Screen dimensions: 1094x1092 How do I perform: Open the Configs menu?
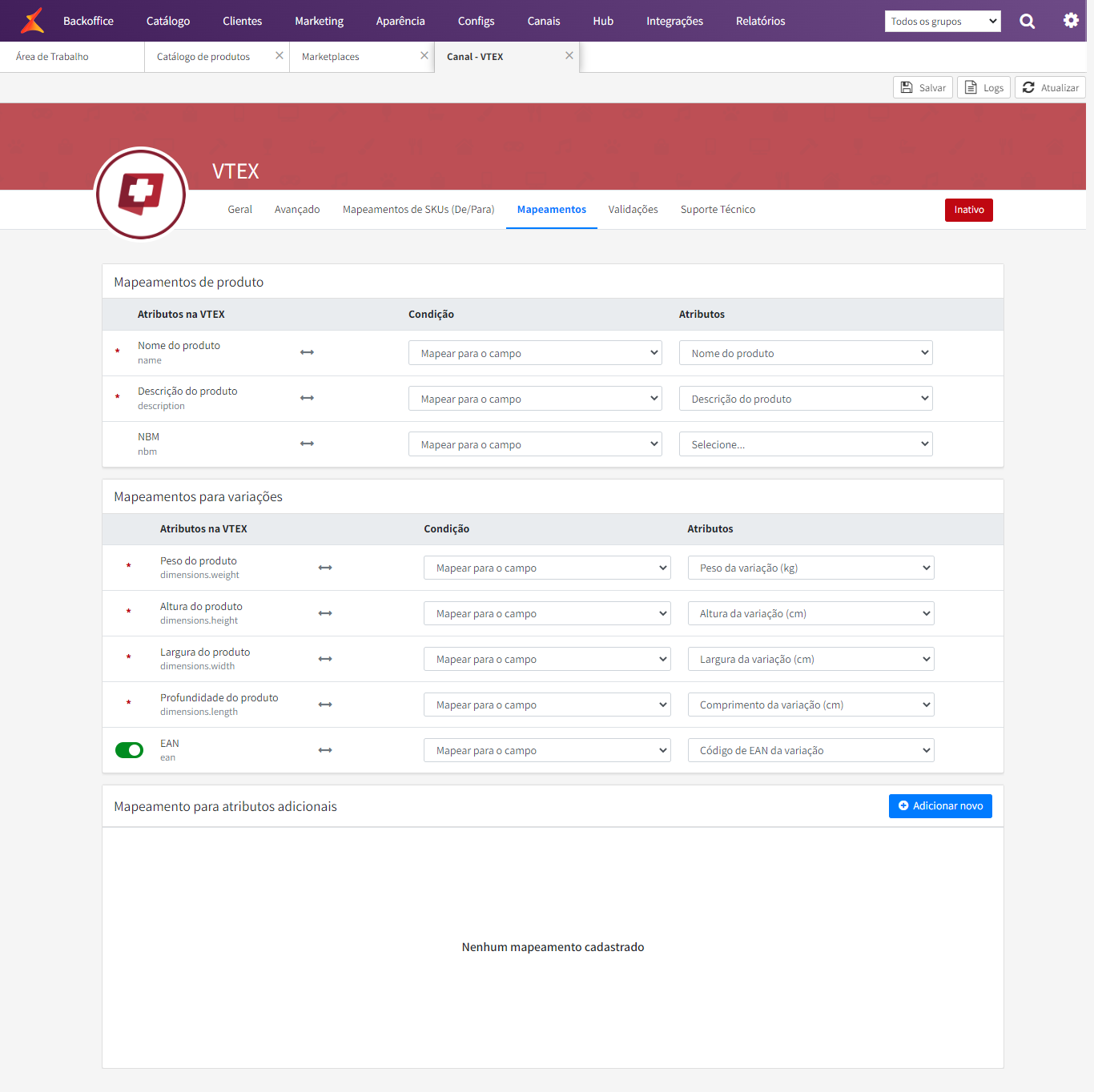pyautogui.click(x=476, y=21)
